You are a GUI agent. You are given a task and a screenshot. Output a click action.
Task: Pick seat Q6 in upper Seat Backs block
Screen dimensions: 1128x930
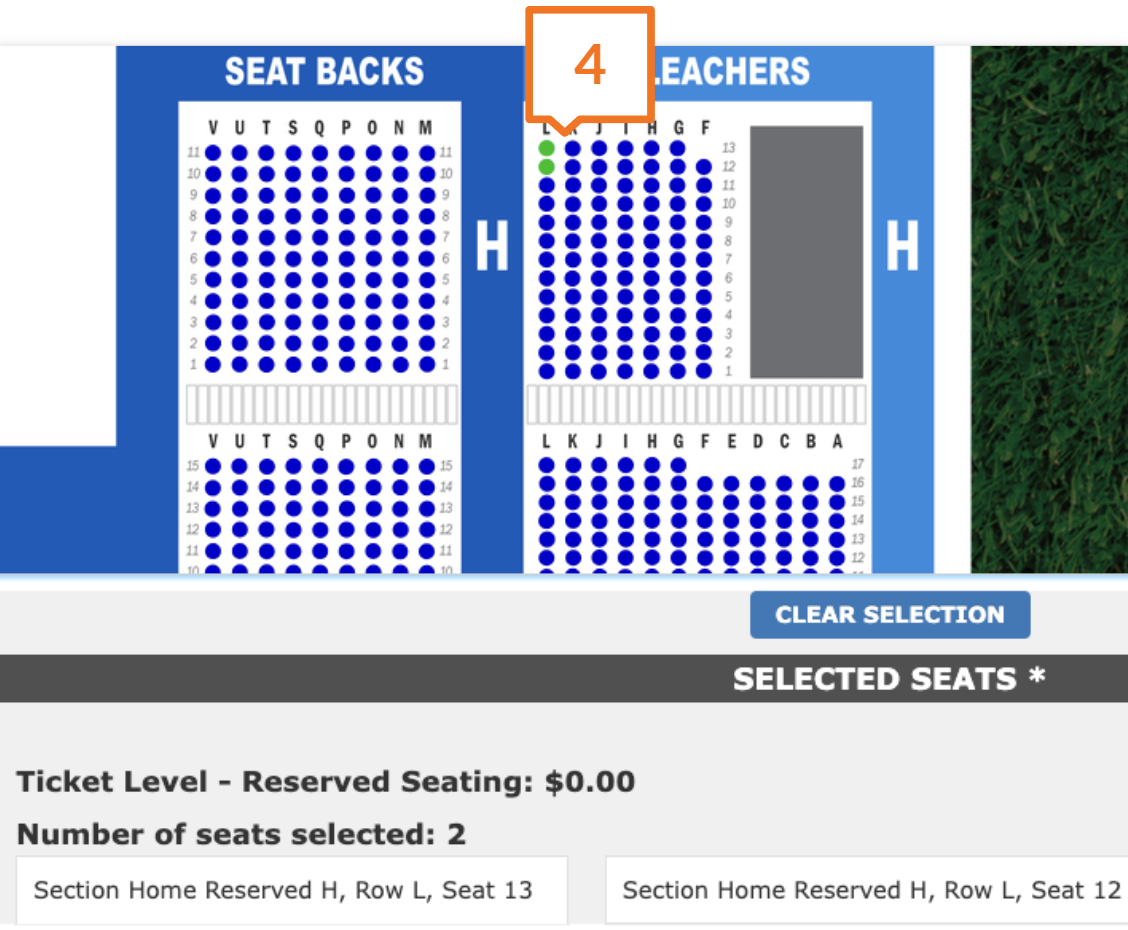tap(320, 259)
